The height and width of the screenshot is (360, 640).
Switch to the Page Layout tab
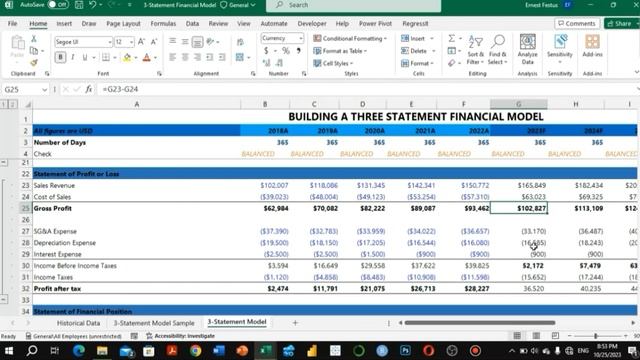pyautogui.click(x=123, y=24)
